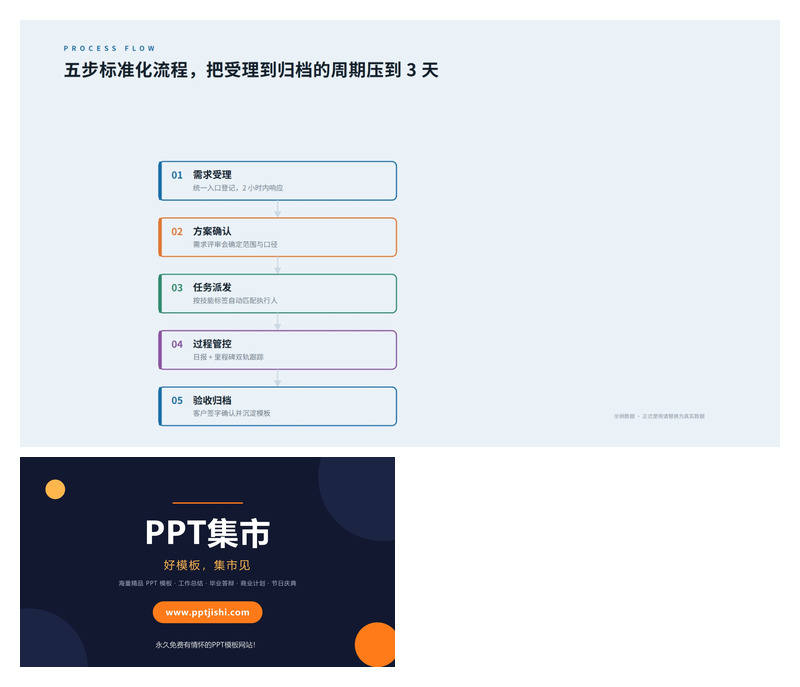Click the step number "02"
The width and height of the screenshot is (800, 687).
[x=177, y=232]
